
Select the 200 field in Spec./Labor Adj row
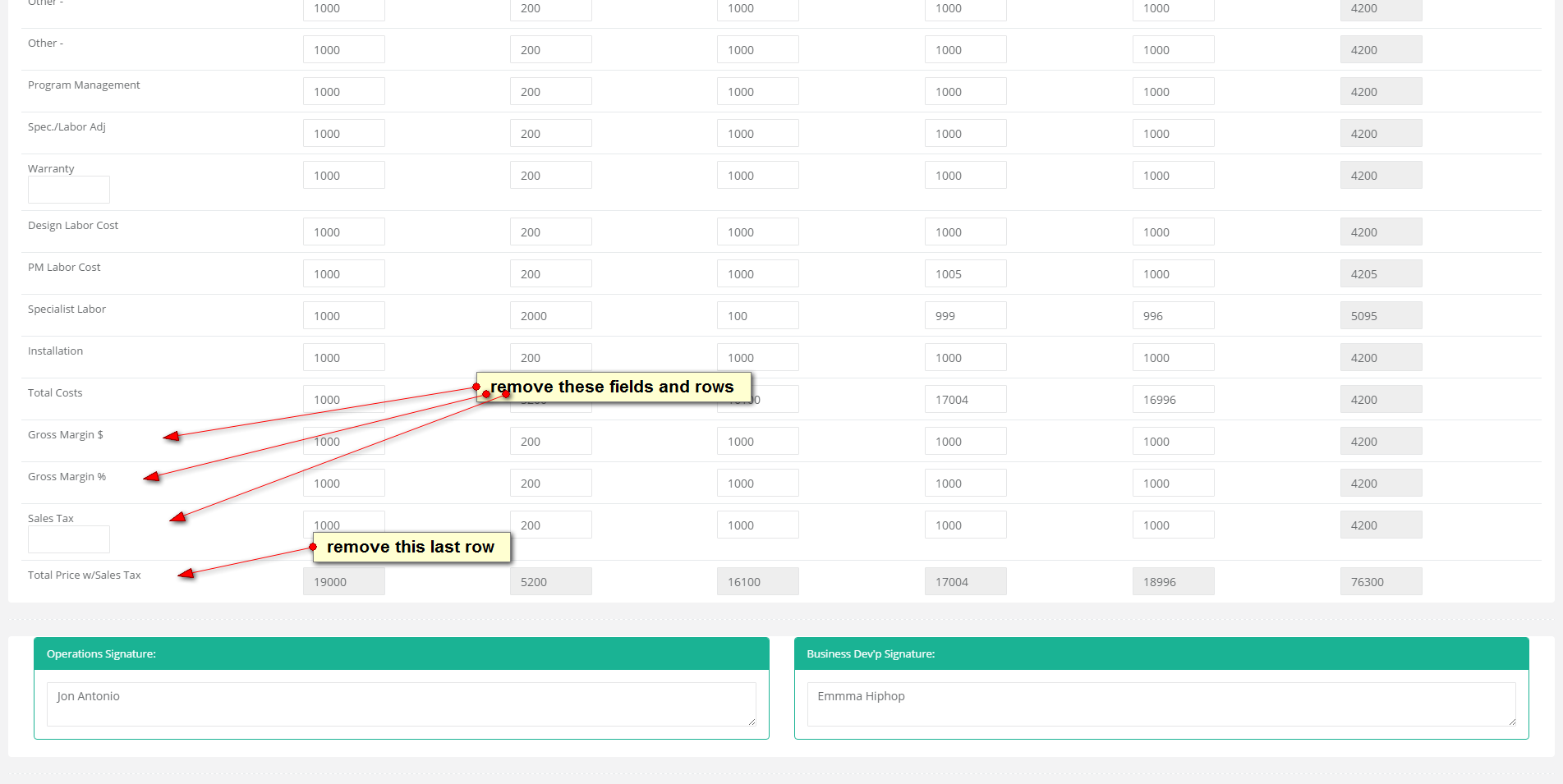tap(551, 133)
